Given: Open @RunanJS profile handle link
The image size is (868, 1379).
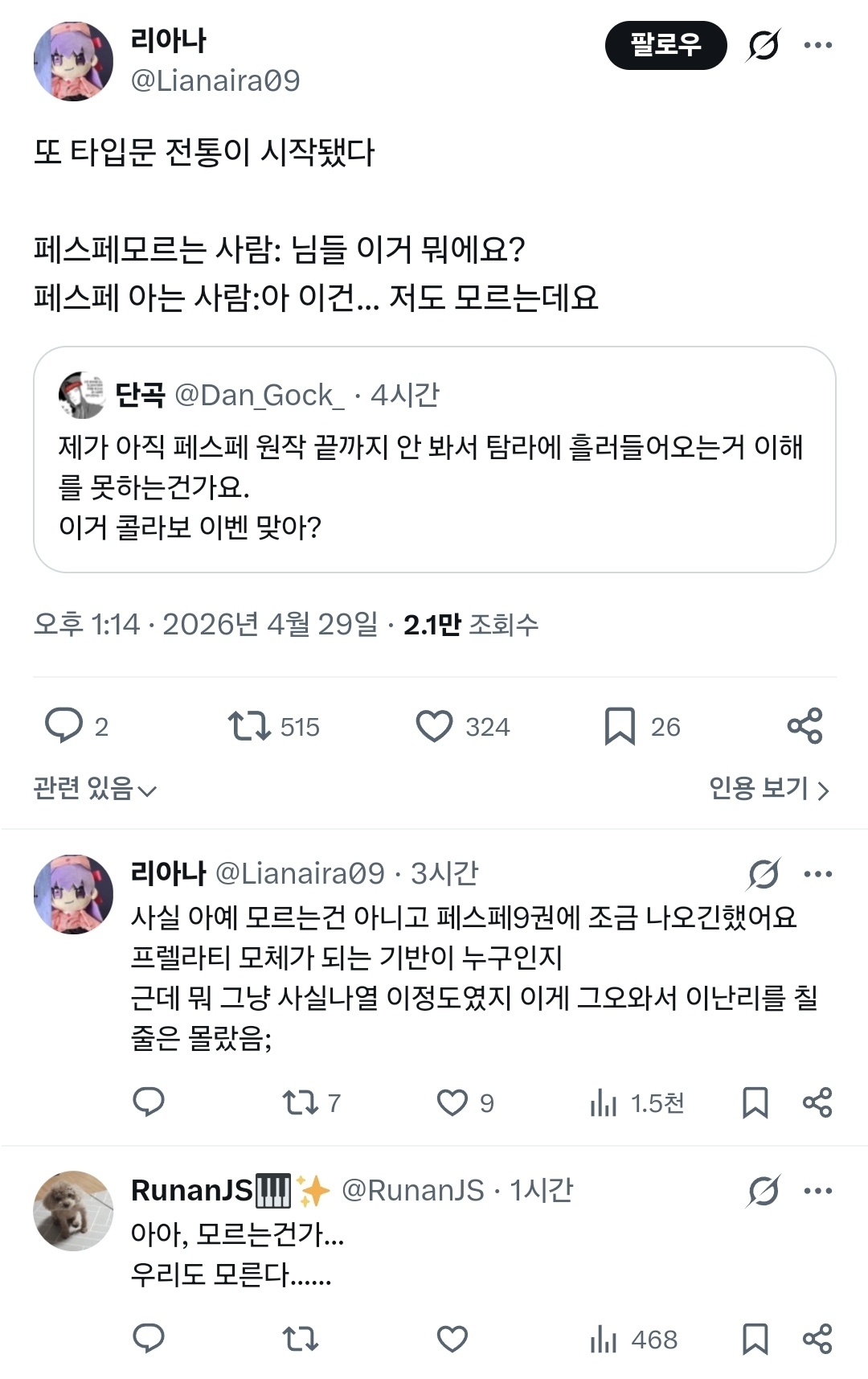Looking at the screenshot, I should coord(412,1191).
